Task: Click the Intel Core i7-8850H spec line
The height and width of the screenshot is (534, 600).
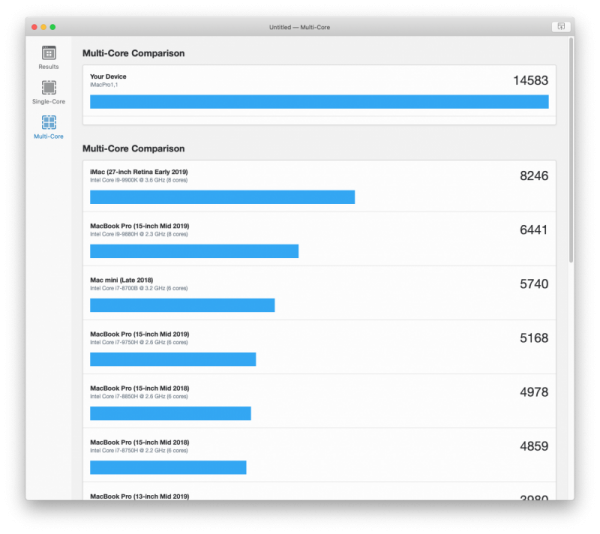Action: 139,396
